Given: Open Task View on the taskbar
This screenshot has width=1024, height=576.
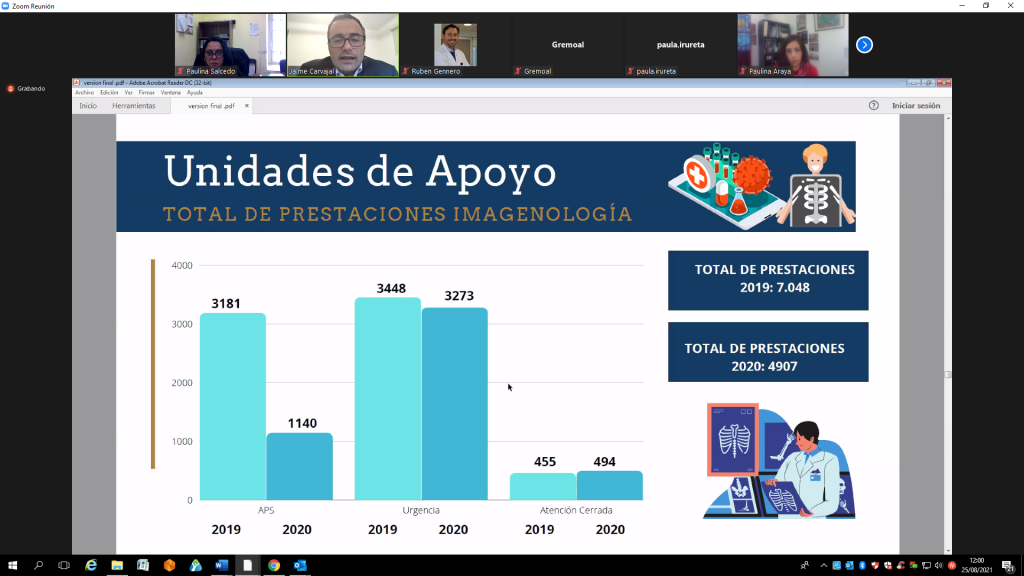Looking at the screenshot, I should pyautogui.click(x=65, y=565).
